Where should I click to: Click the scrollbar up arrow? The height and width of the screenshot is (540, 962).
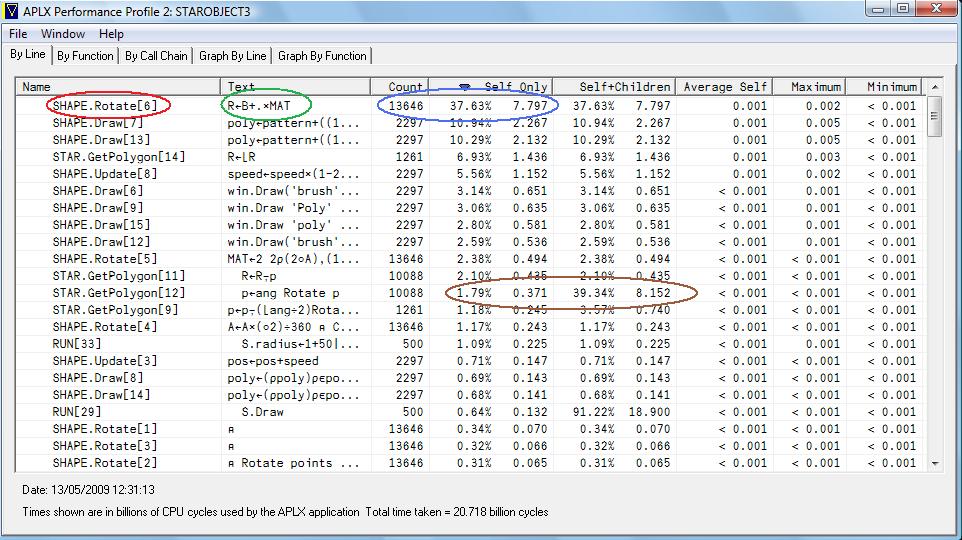(934, 87)
